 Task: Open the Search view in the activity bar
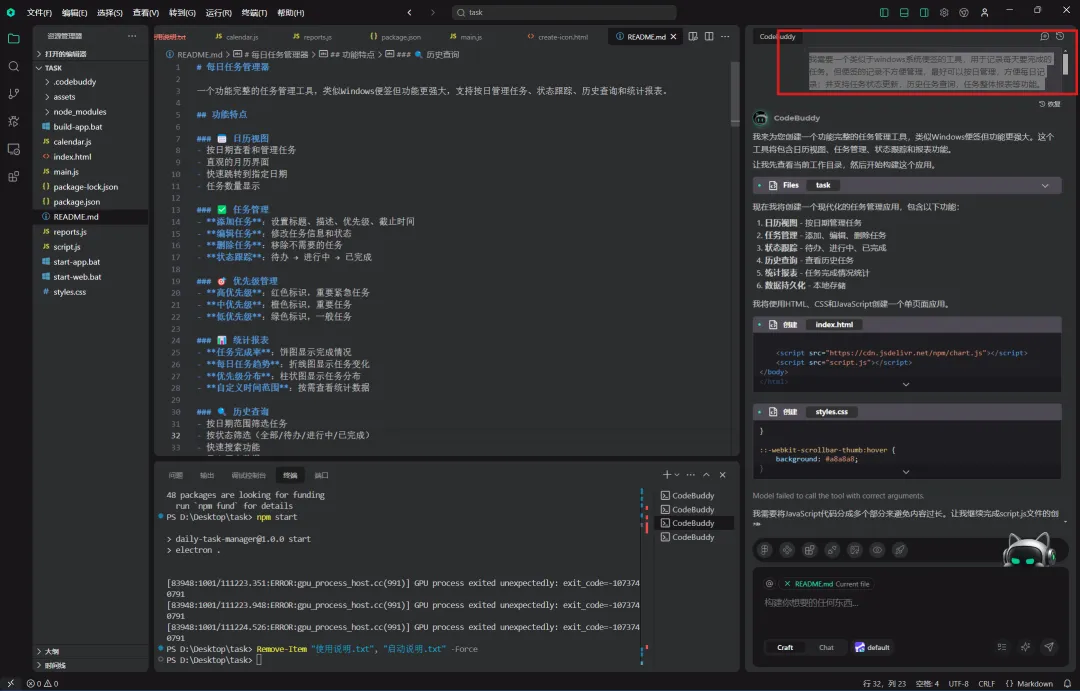tap(13, 66)
